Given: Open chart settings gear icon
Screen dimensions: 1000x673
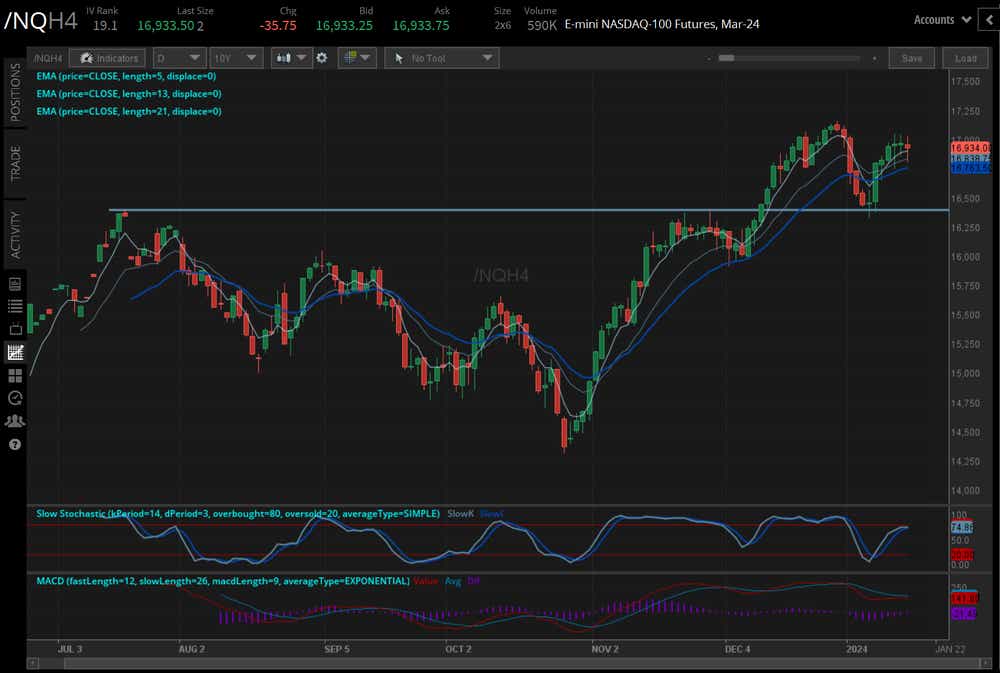Looking at the screenshot, I should (x=322, y=58).
